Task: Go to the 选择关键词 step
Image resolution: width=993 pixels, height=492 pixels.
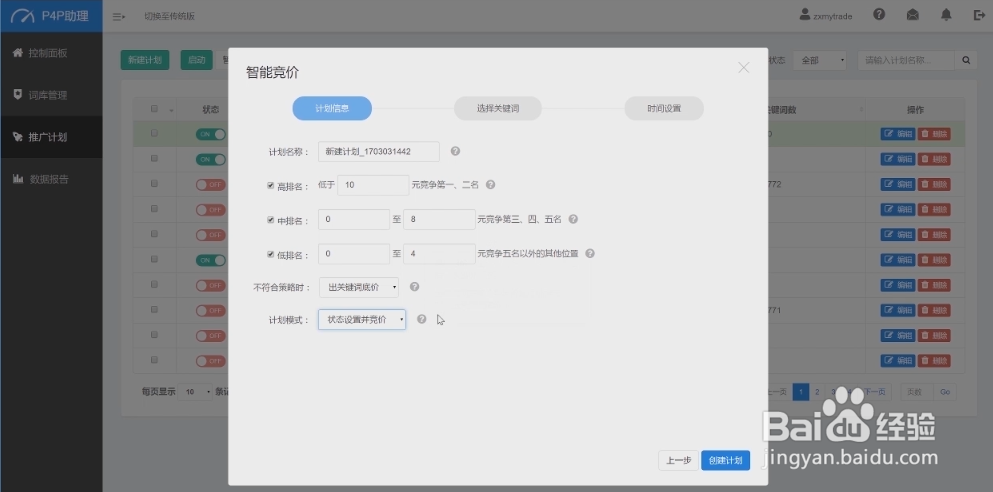Action: [498, 108]
